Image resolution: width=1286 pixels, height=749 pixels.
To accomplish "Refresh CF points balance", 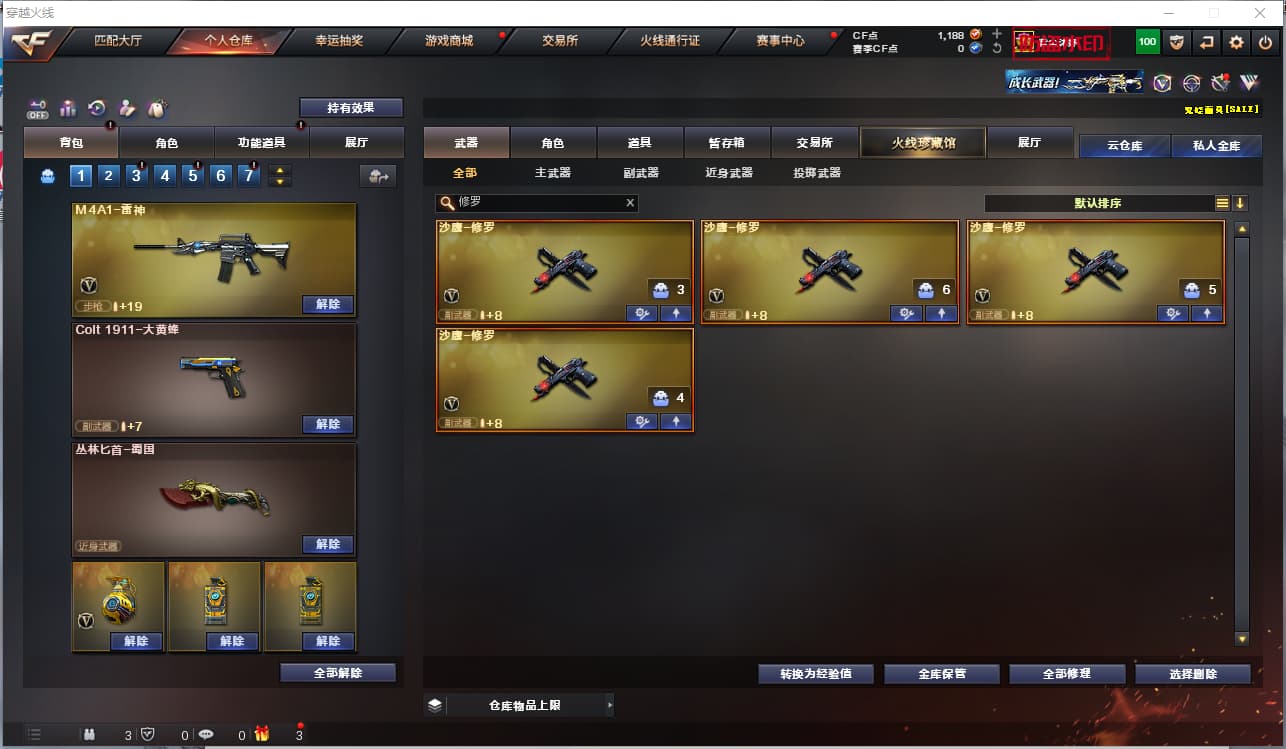I will pyautogui.click(x=996, y=48).
